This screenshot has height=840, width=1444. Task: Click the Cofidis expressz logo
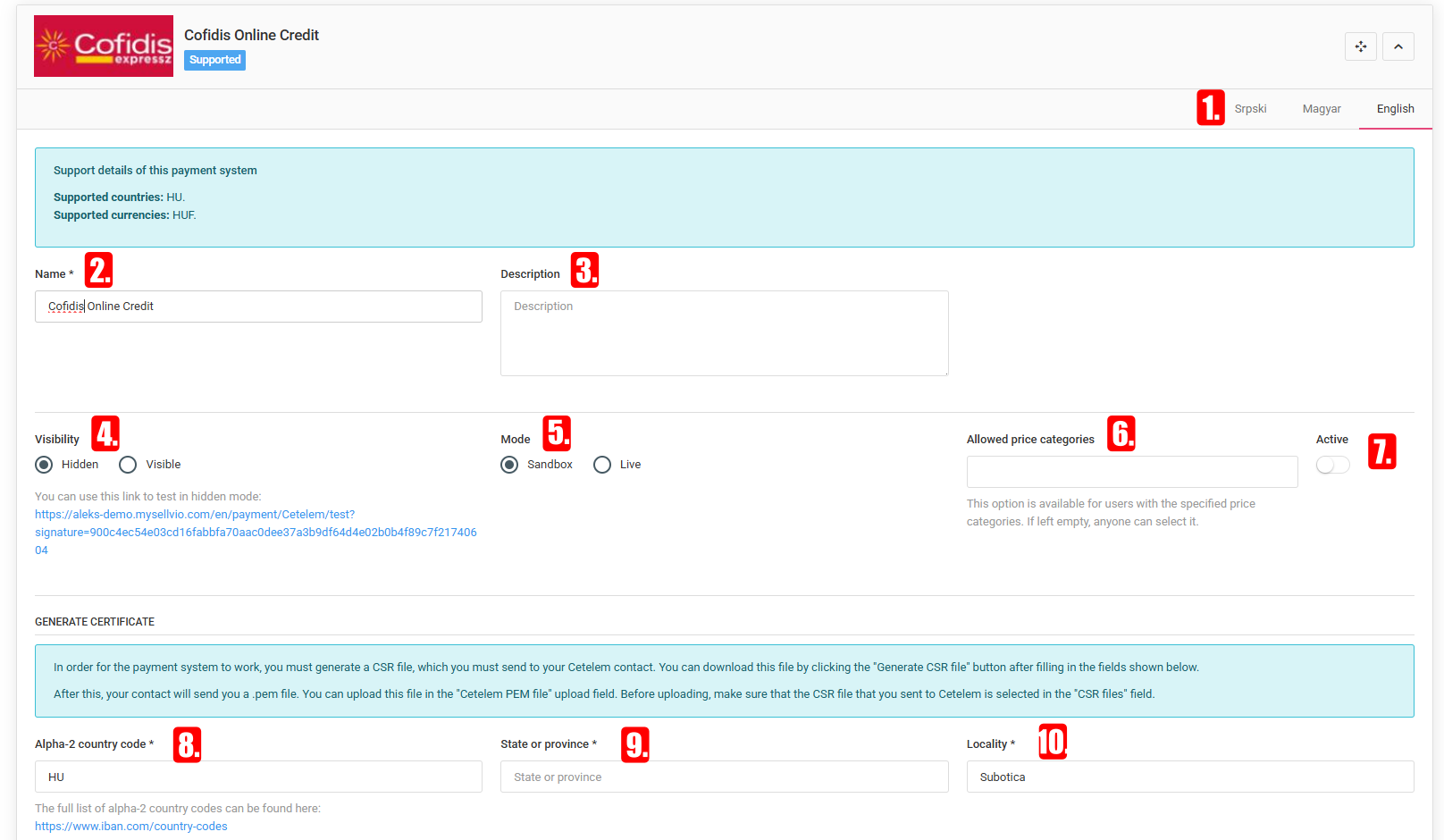104,46
